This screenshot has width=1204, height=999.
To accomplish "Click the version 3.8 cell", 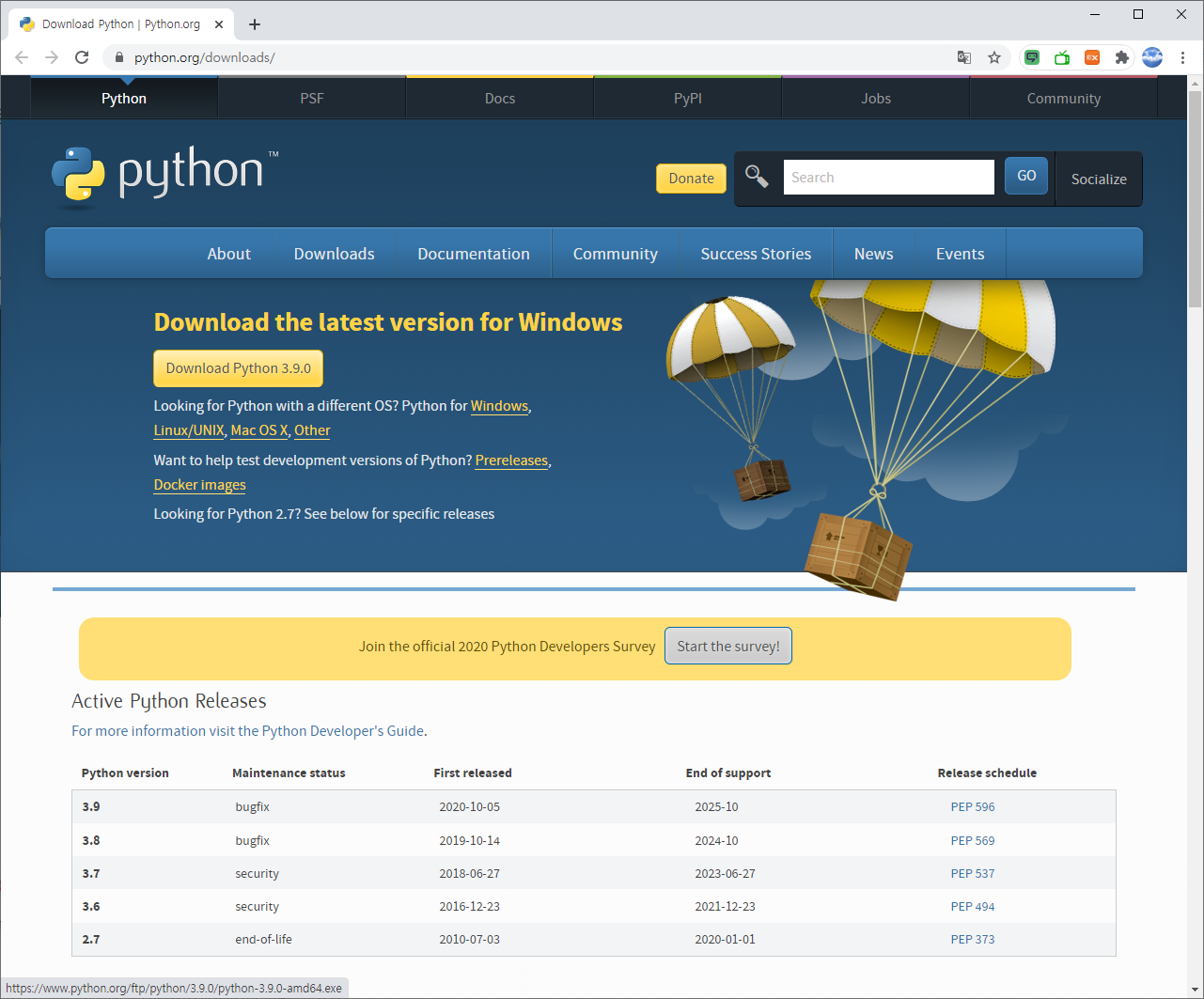I will pyautogui.click(x=91, y=841).
